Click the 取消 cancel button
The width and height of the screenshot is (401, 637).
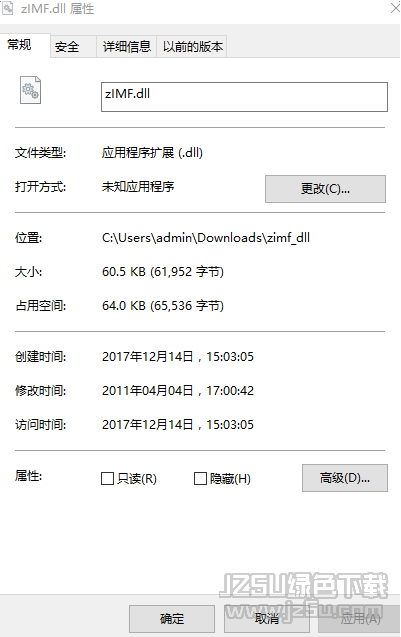[267, 619]
